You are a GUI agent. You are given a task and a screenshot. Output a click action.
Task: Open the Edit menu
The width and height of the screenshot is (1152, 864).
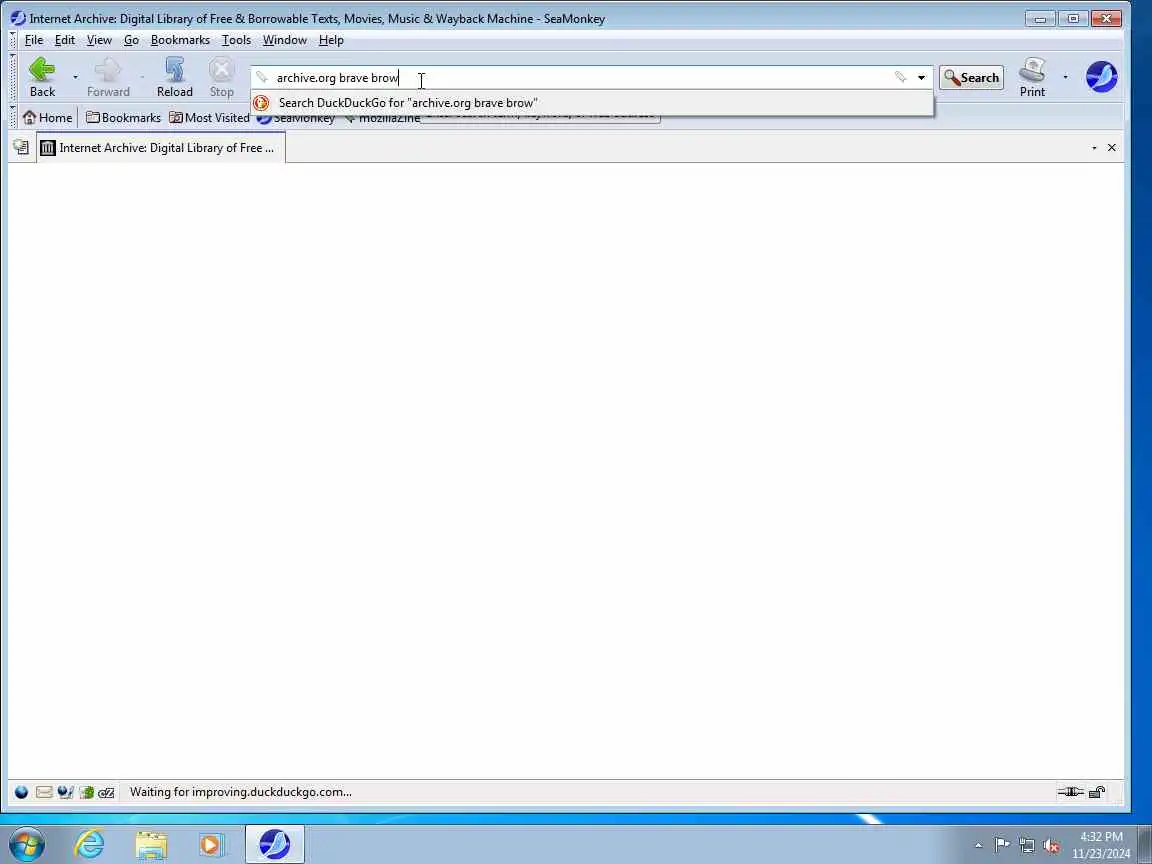click(65, 40)
